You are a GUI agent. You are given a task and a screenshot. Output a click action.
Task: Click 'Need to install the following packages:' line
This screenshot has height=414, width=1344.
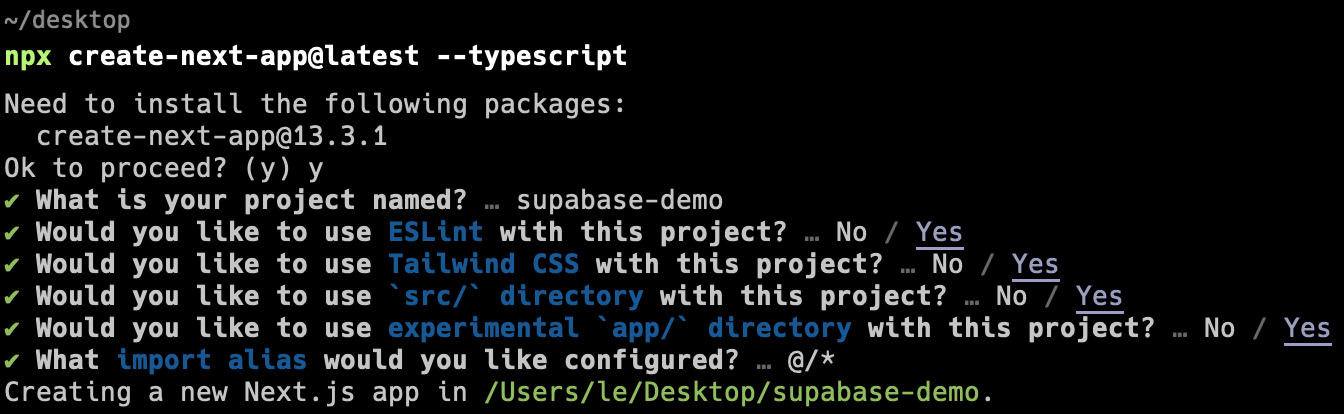tap(315, 104)
